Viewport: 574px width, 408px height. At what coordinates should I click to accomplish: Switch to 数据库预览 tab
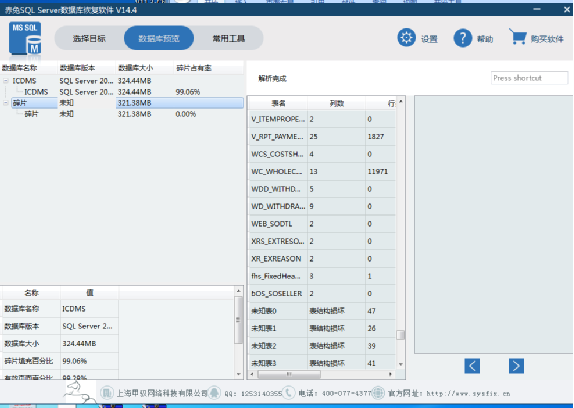(x=159, y=38)
